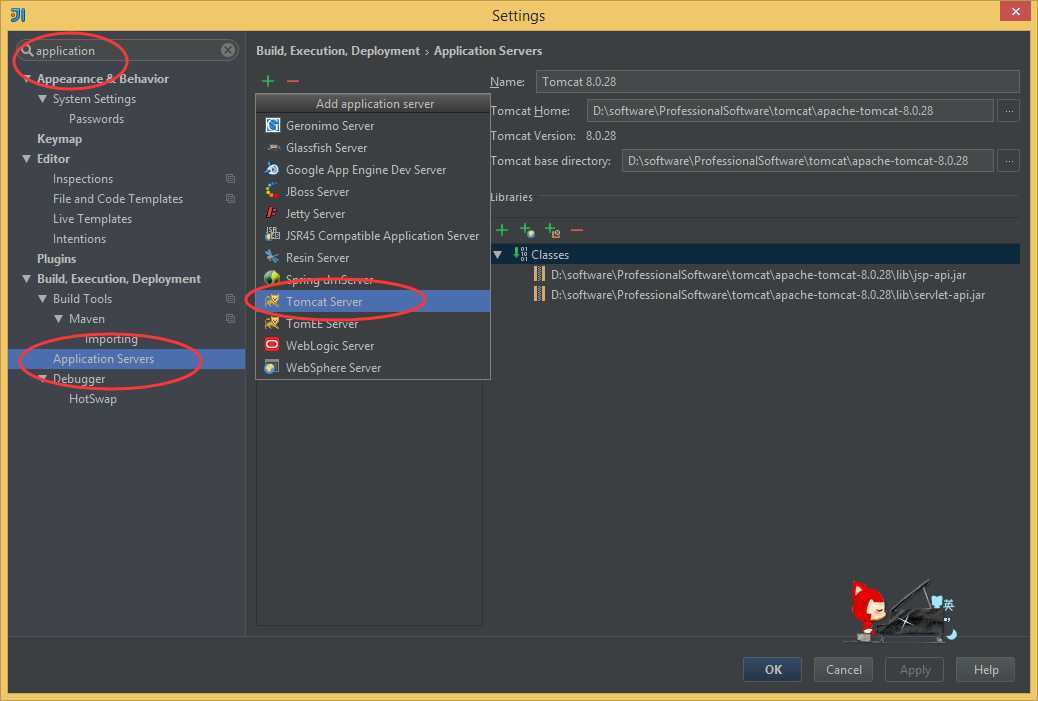
Task: Browse for Tomcat base directory
Action: 1008,161
